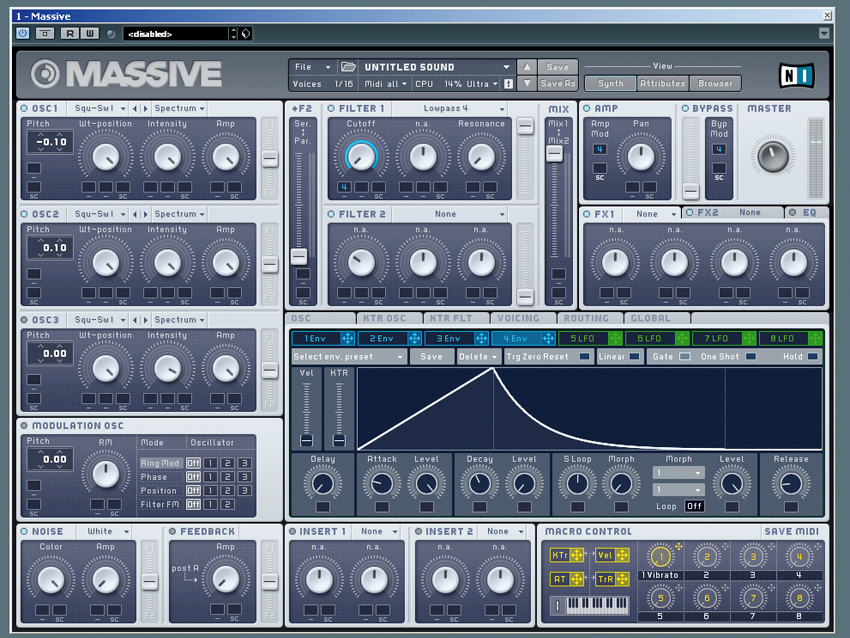Click OSC1 previous wavetable arrow
This screenshot has width=850, height=638.
pyautogui.click(x=135, y=108)
